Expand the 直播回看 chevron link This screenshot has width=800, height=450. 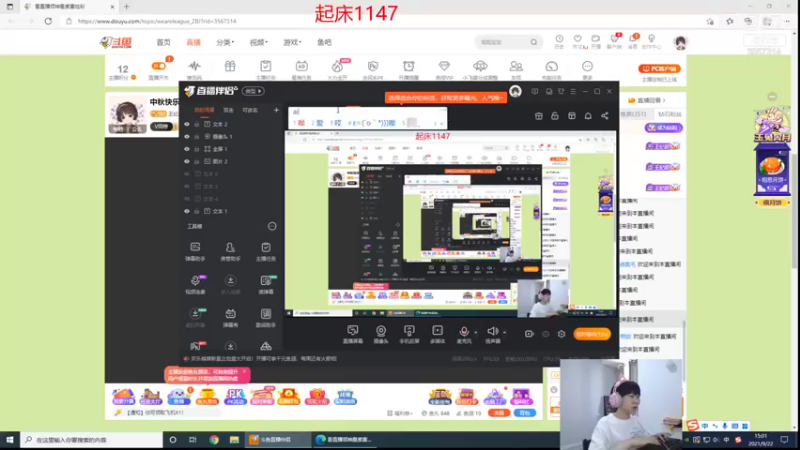648,101
